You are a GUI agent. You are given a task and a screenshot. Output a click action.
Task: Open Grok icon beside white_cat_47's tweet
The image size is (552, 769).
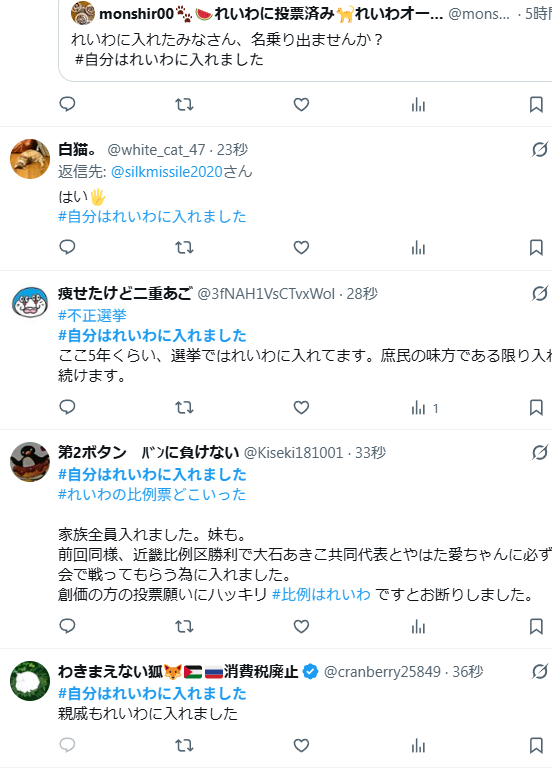pyautogui.click(x=539, y=150)
